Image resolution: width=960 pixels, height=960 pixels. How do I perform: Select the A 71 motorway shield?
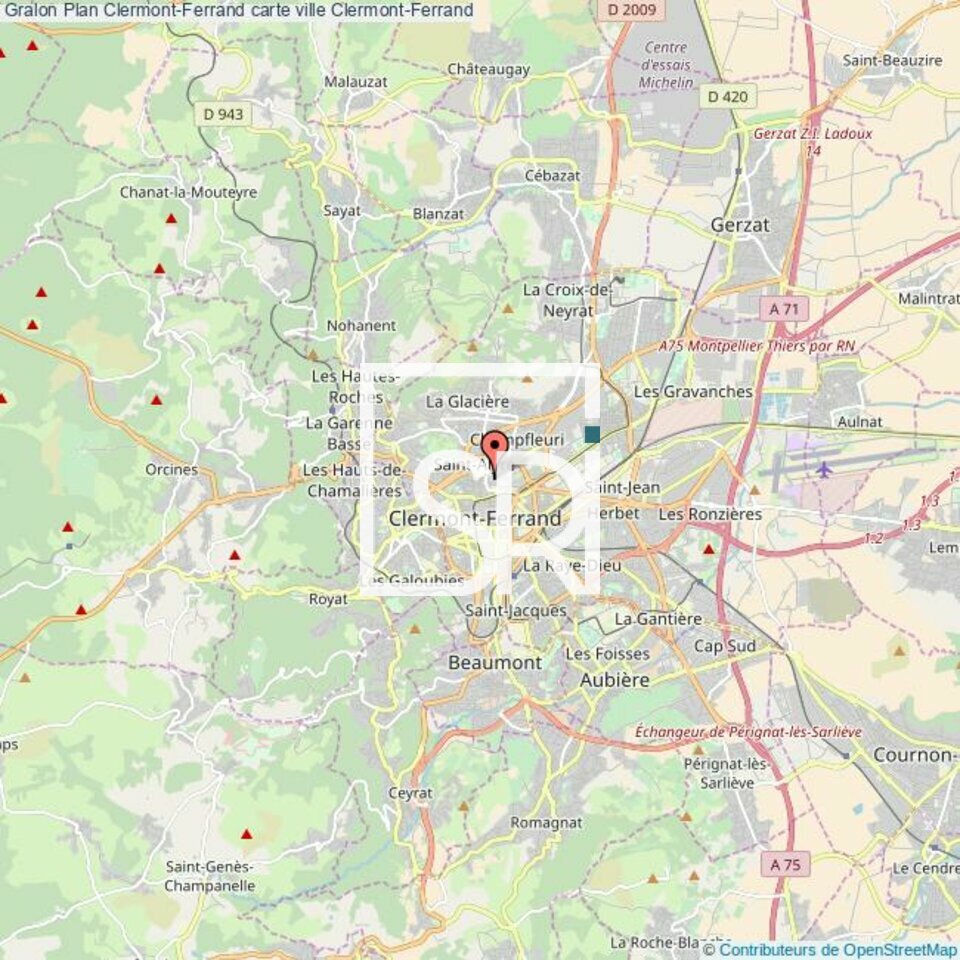[783, 310]
